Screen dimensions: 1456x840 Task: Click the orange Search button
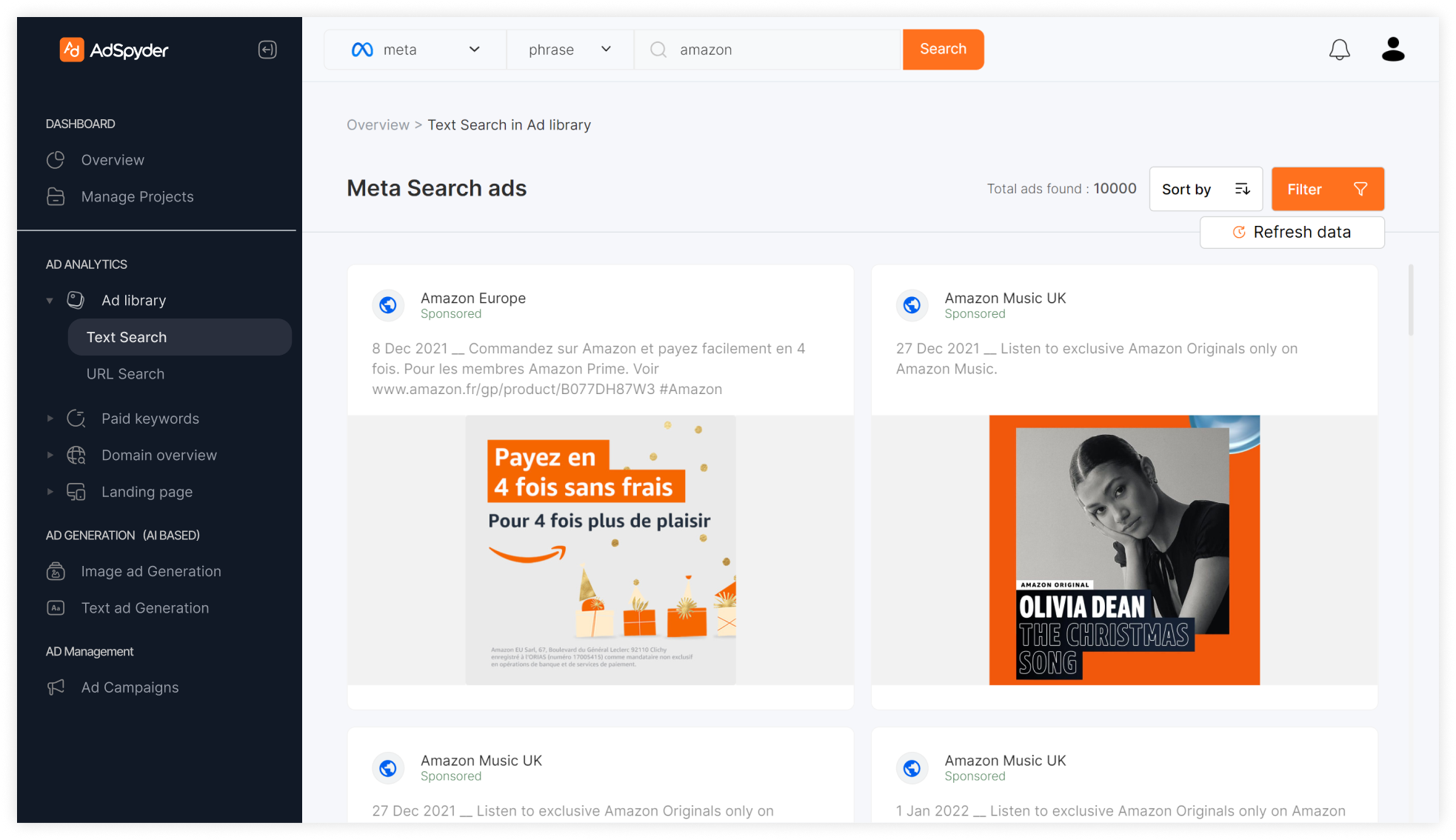pos(943,50)
